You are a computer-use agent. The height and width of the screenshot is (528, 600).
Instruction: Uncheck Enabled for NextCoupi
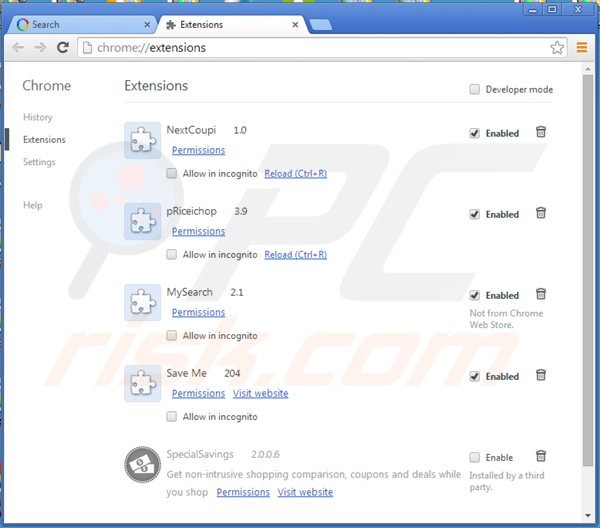pyautogui.click(x=474, y=133)
